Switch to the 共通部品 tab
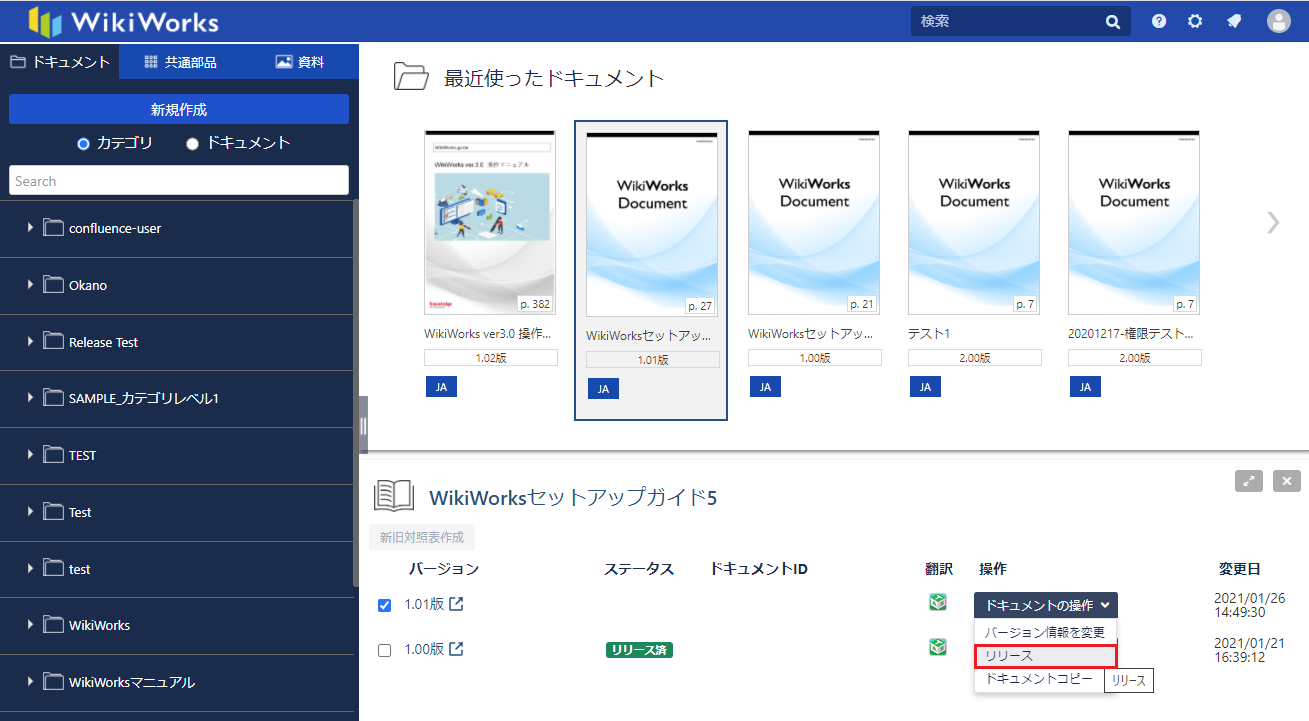The width and height of the screenshot is (1309, 721). [180, 62]
